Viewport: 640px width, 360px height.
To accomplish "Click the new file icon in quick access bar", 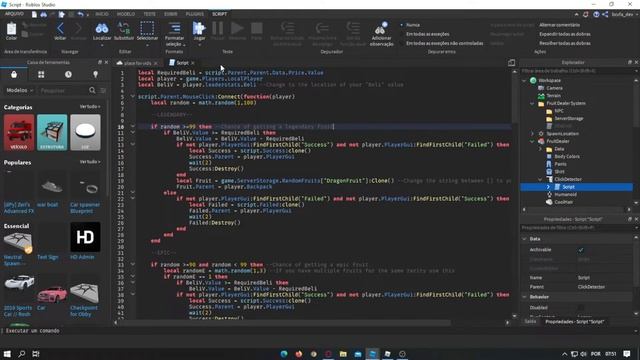I will point(34,14).
